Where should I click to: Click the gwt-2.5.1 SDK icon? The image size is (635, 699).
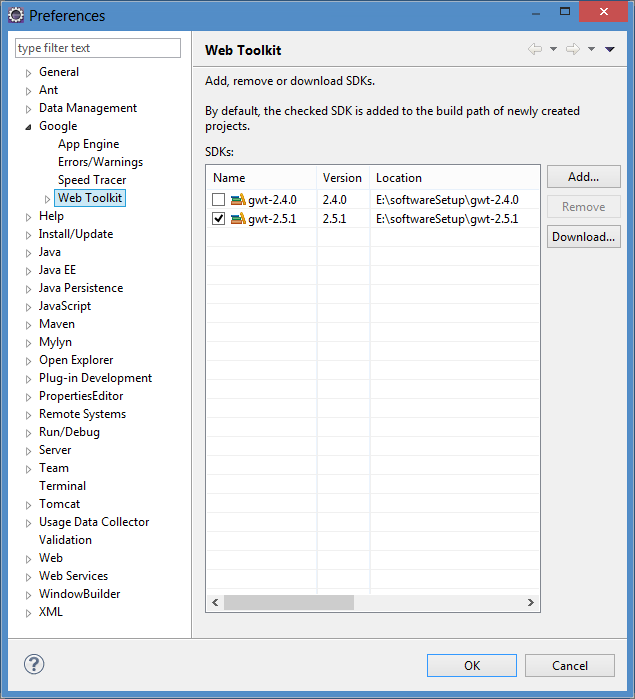pyautogui.click(x=238, y=218)
